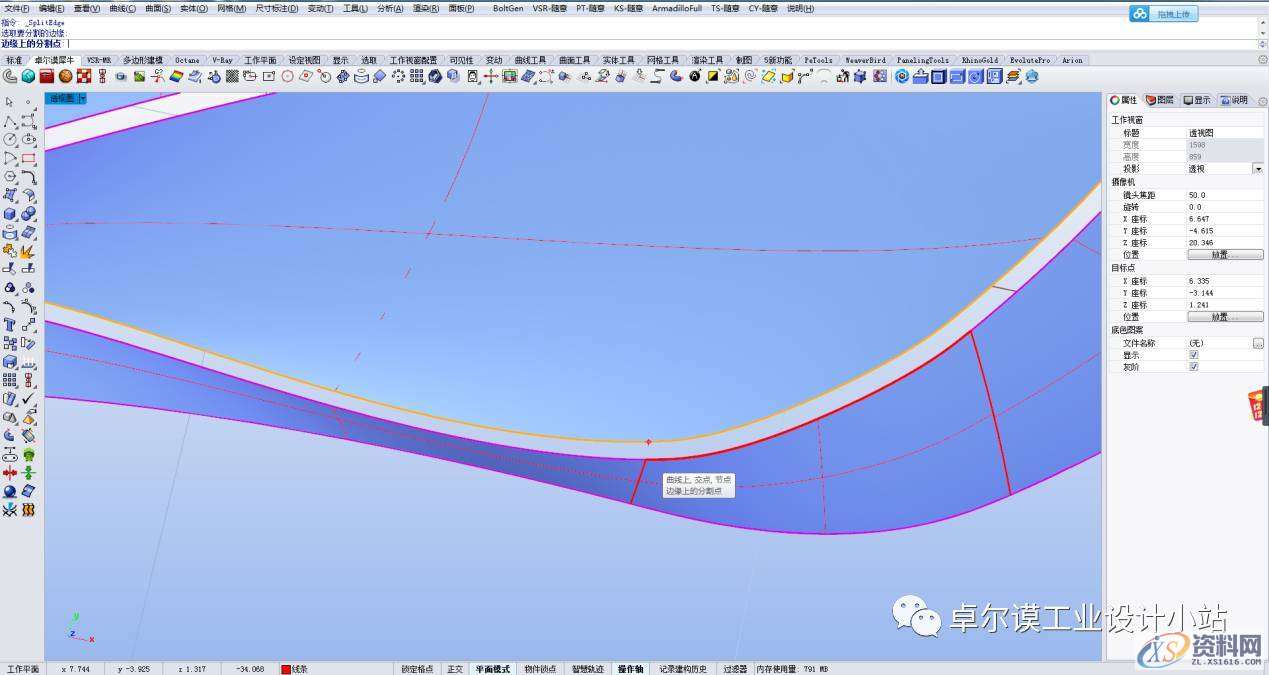1269x675 pixels.
Task: Open the 投影 projection dropdown
Action: pyautogui.click(x=1258, y=169)
